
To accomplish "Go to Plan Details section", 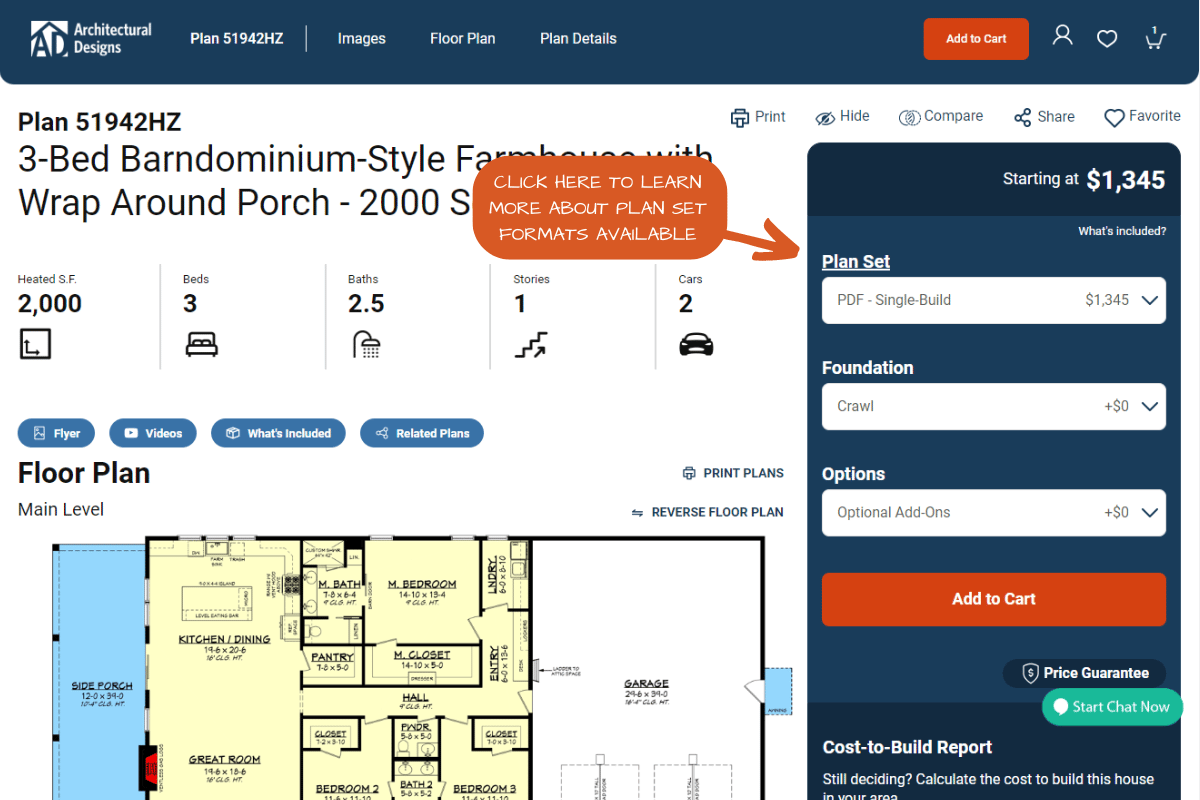I will tap(578, 39).
